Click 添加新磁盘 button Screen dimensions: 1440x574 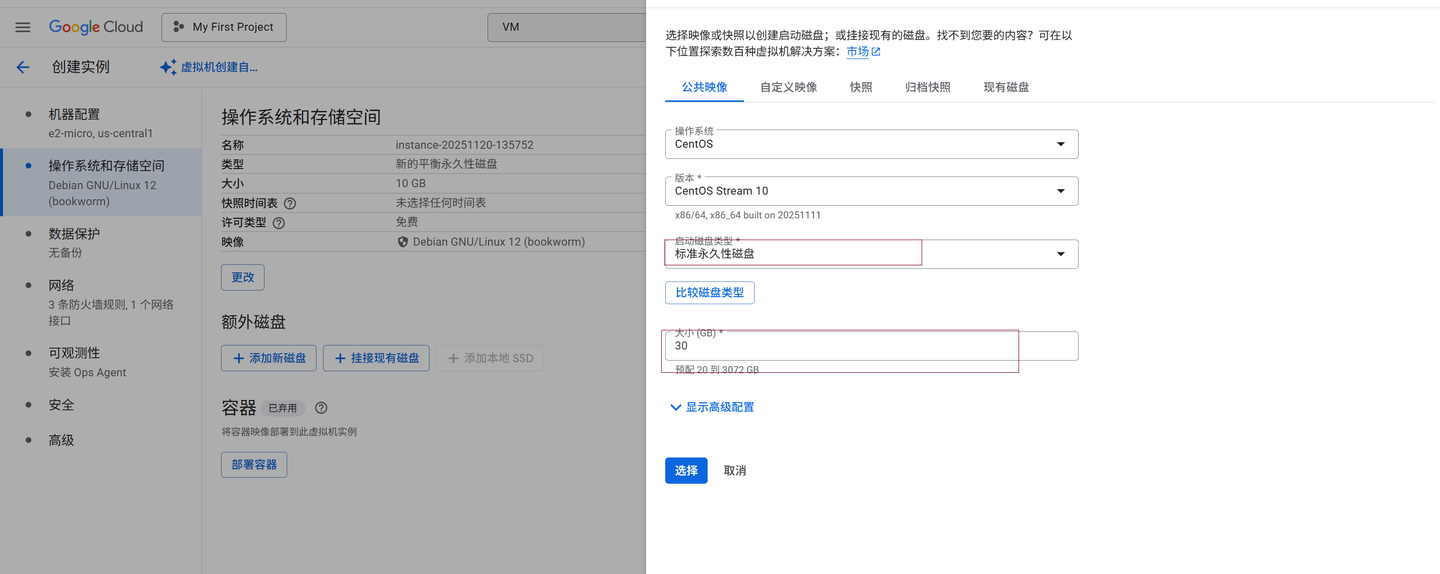click(269, 358)
